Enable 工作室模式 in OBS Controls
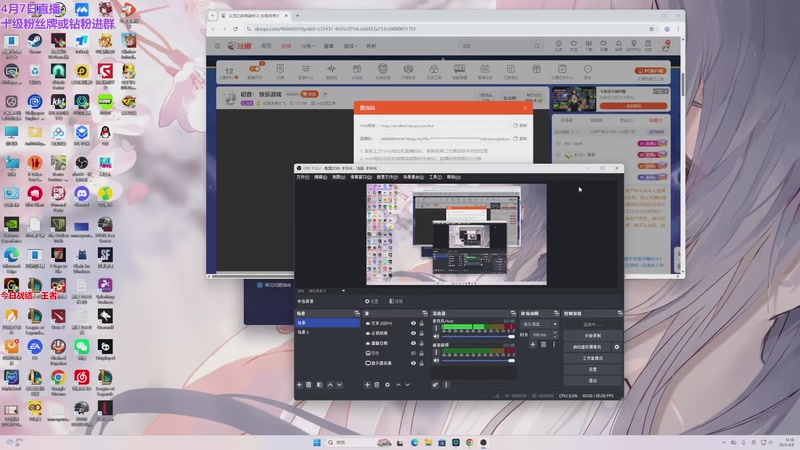The width and height of the screenshot is (800, 450). coord(592,358)
